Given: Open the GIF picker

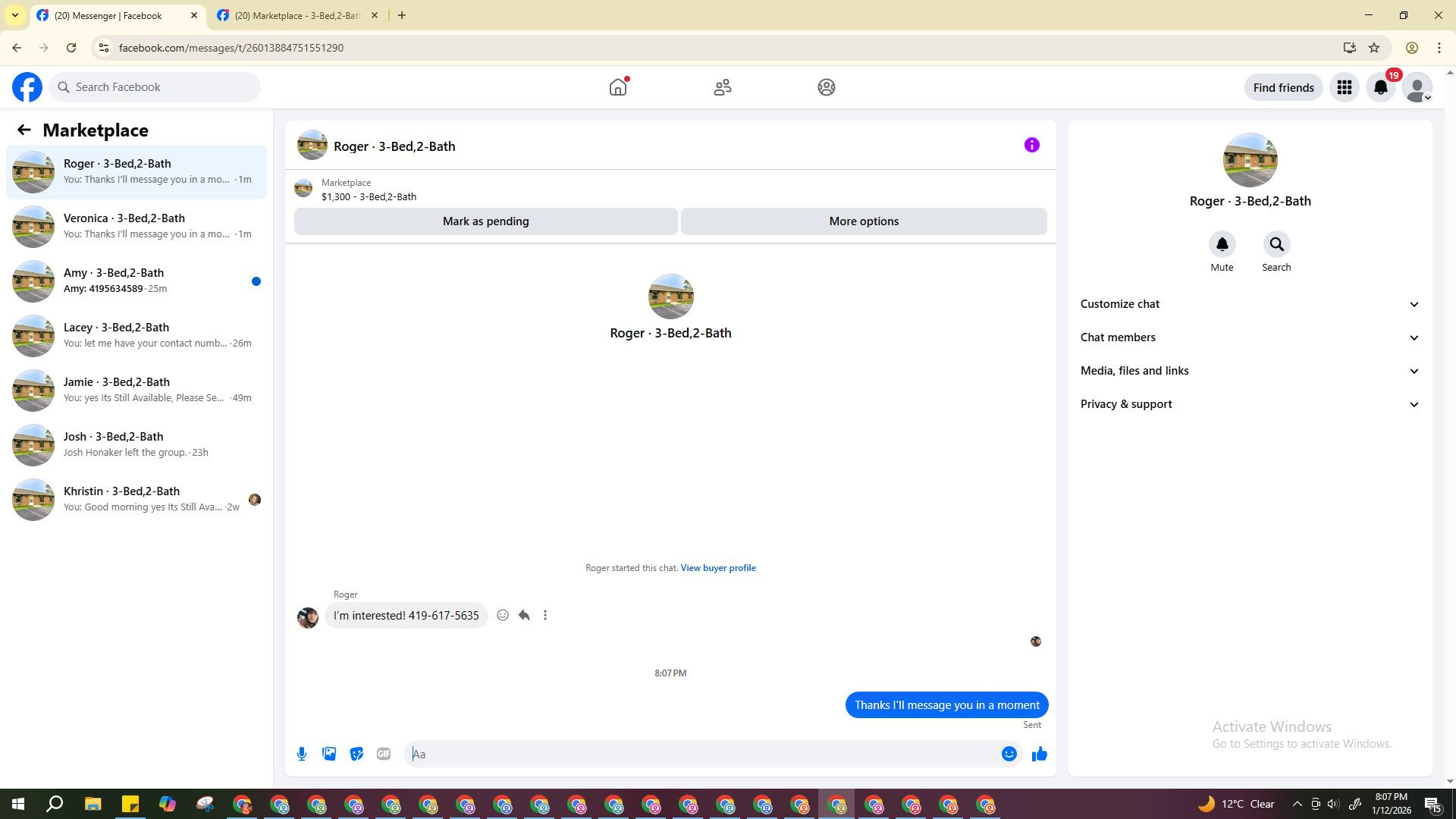Looking at the screenshot, I should (x=384, y=754).
